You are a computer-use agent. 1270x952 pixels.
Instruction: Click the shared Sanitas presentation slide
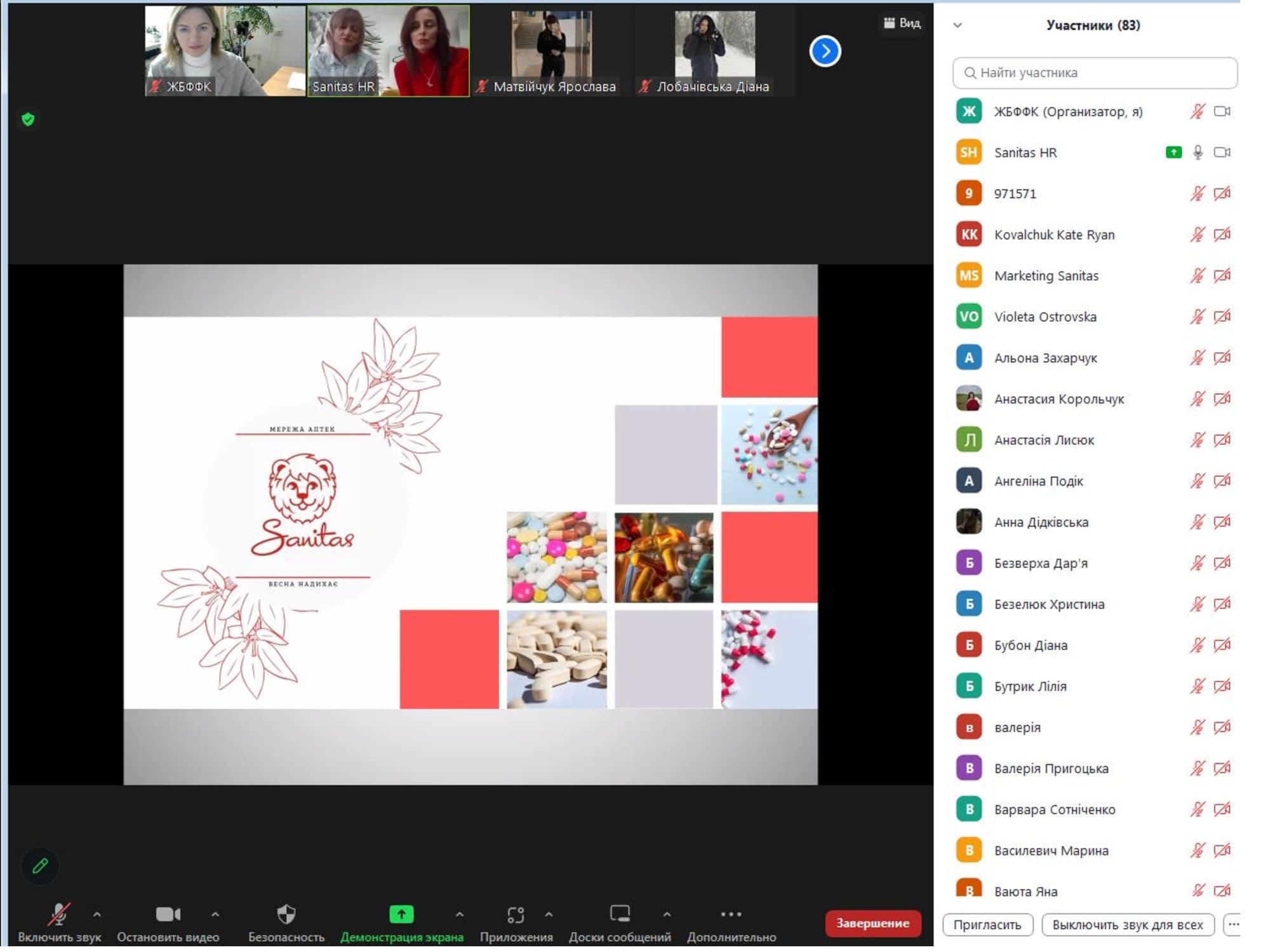point(471,524)
